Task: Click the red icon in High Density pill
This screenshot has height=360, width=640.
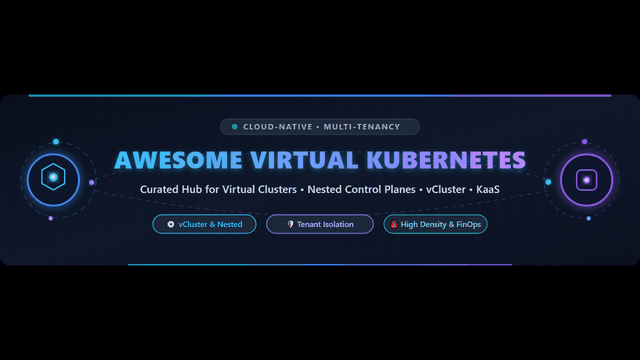Action: (x=393, y=224)
